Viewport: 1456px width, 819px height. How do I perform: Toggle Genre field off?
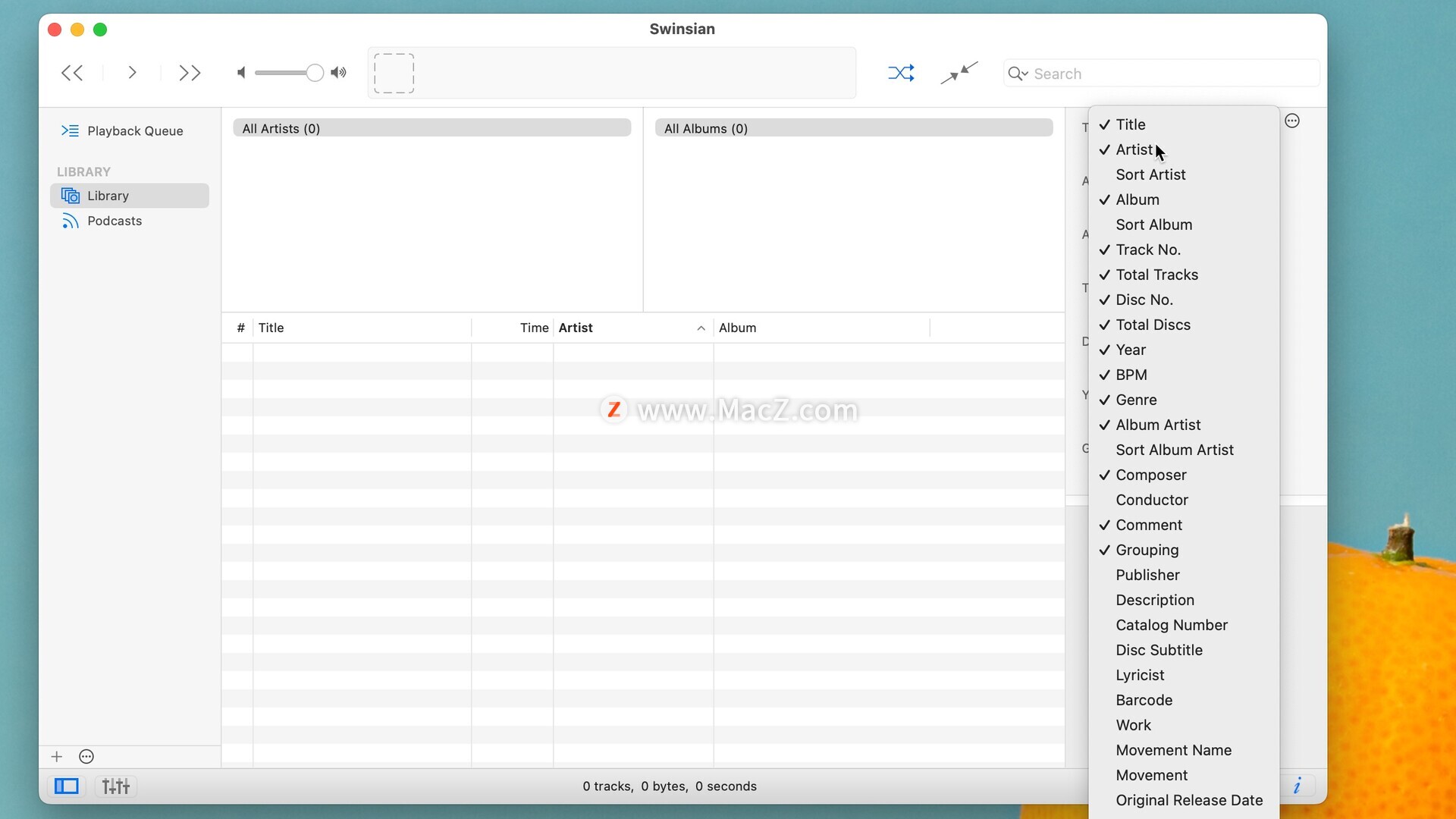coord(1184,400)
